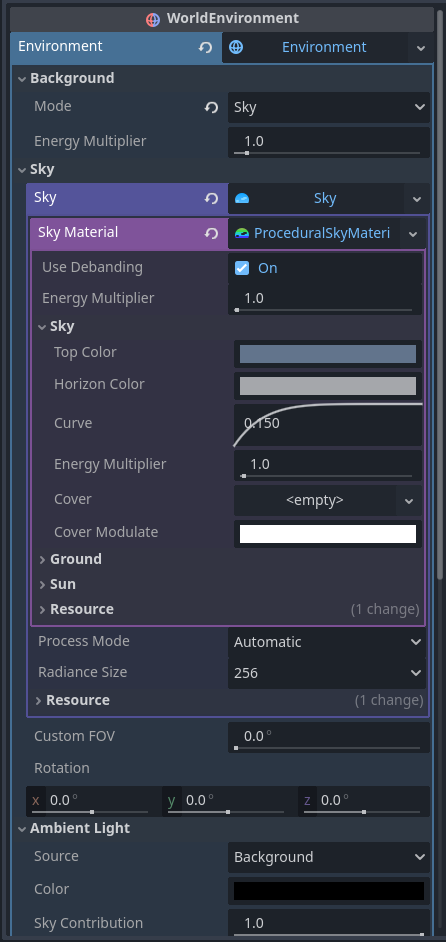This screenshot has width=446, height=942.
Task: Open the Background Mode dropdown showing Sky
Action: click(x=329, y=108)
